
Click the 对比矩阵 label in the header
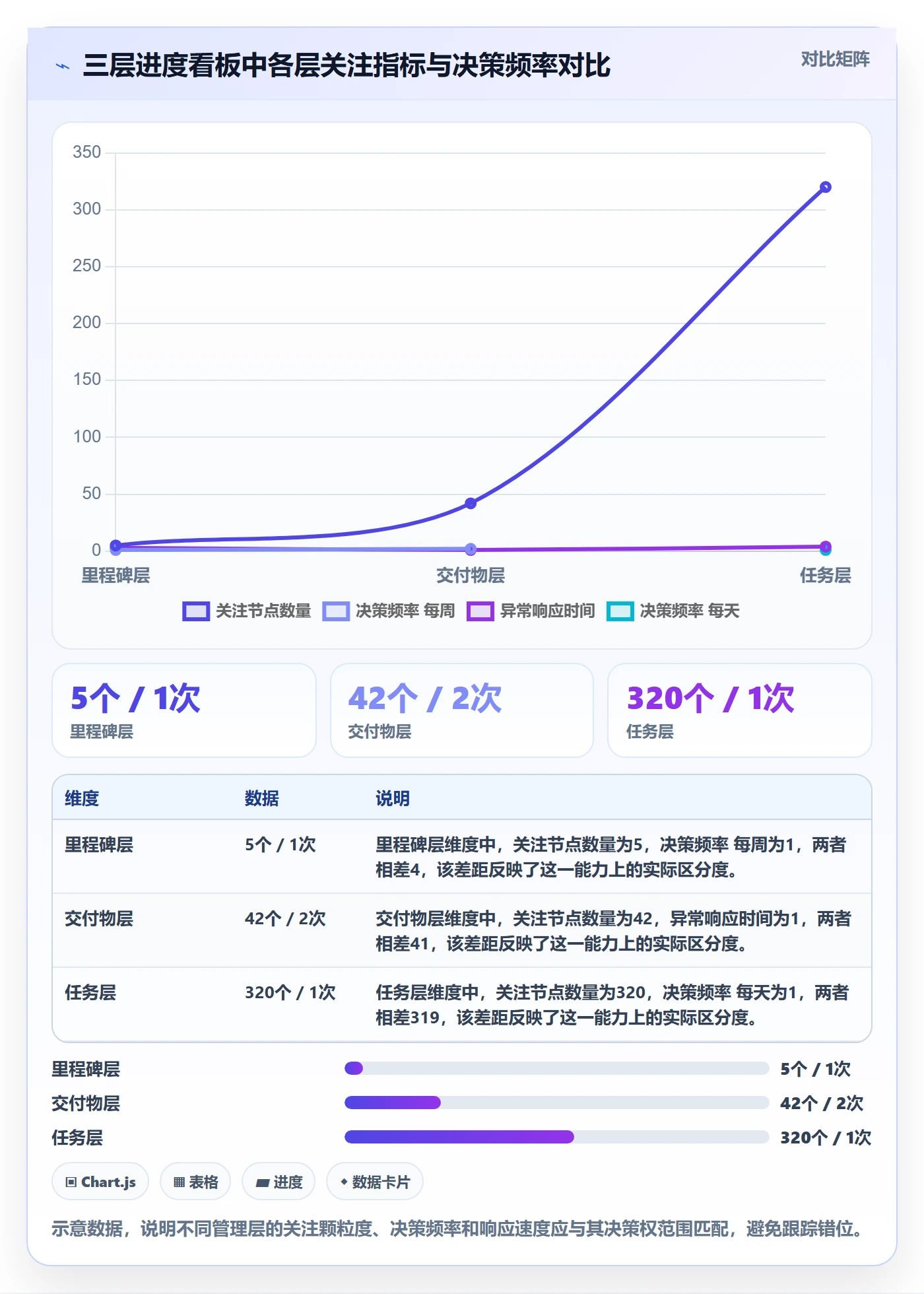coord(835,59)
